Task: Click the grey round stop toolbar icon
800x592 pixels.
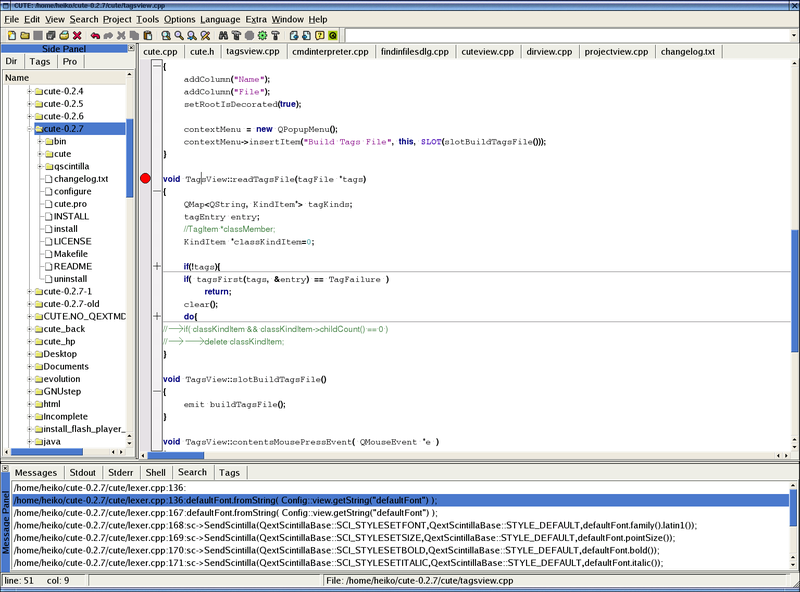Action: pyautogui.click(x=249, y=36)
